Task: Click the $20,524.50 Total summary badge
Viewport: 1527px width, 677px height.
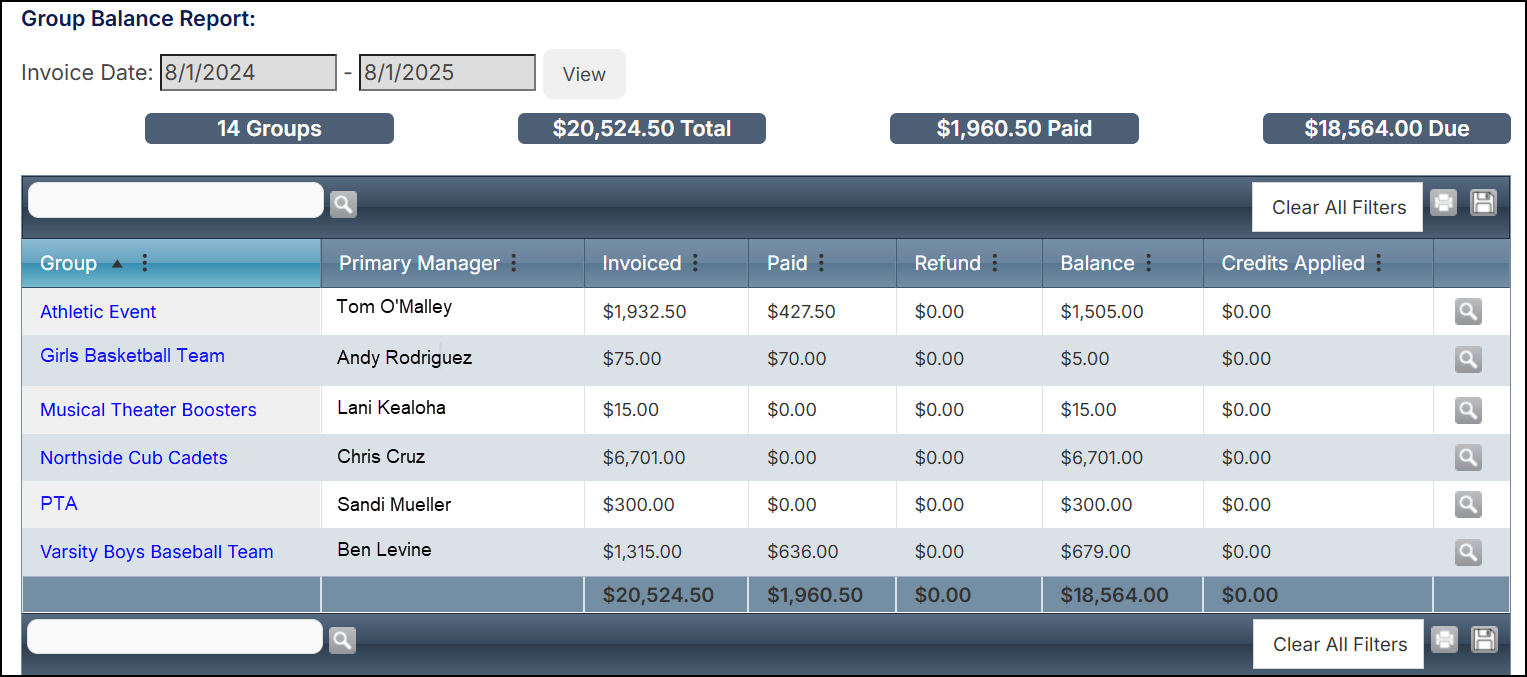Action: 642,129
